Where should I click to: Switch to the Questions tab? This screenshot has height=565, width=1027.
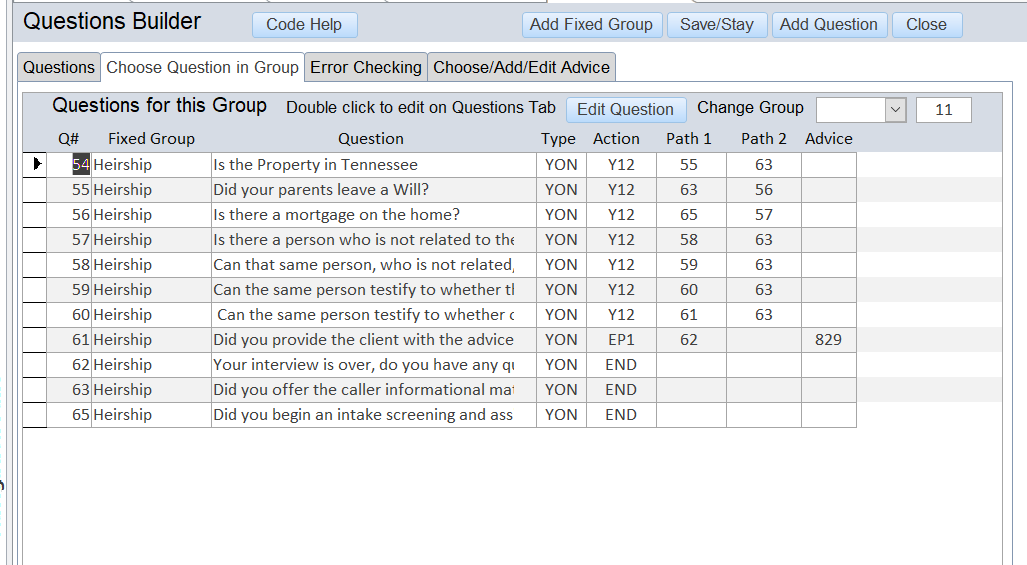tap(59, 67)
